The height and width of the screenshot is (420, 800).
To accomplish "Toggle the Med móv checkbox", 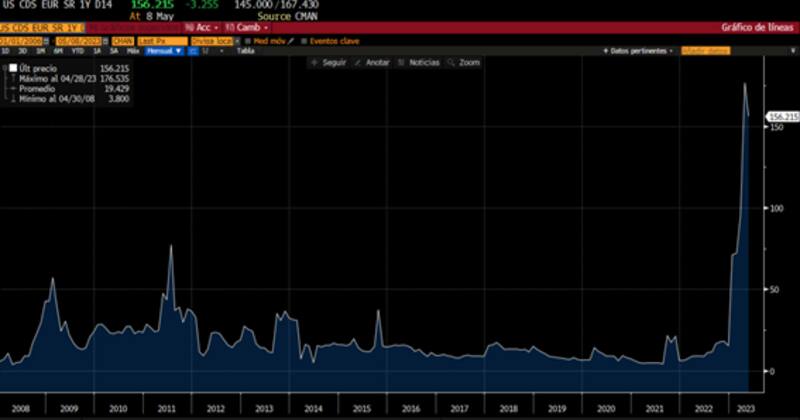I will (x=248, y=40).
